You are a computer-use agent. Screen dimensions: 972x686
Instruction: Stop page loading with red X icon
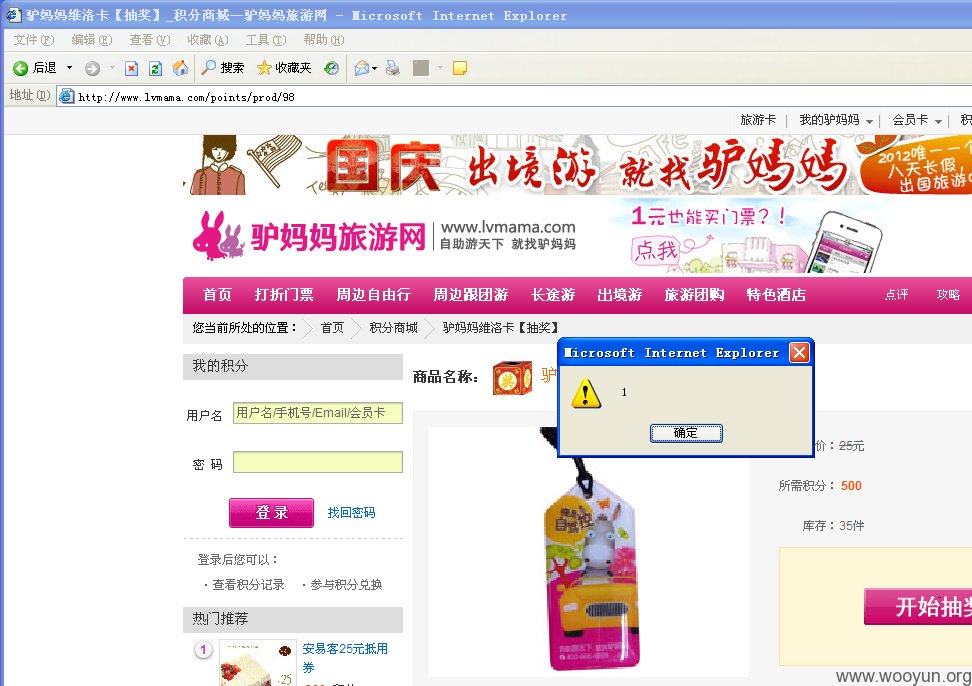[x=131, y=68]
